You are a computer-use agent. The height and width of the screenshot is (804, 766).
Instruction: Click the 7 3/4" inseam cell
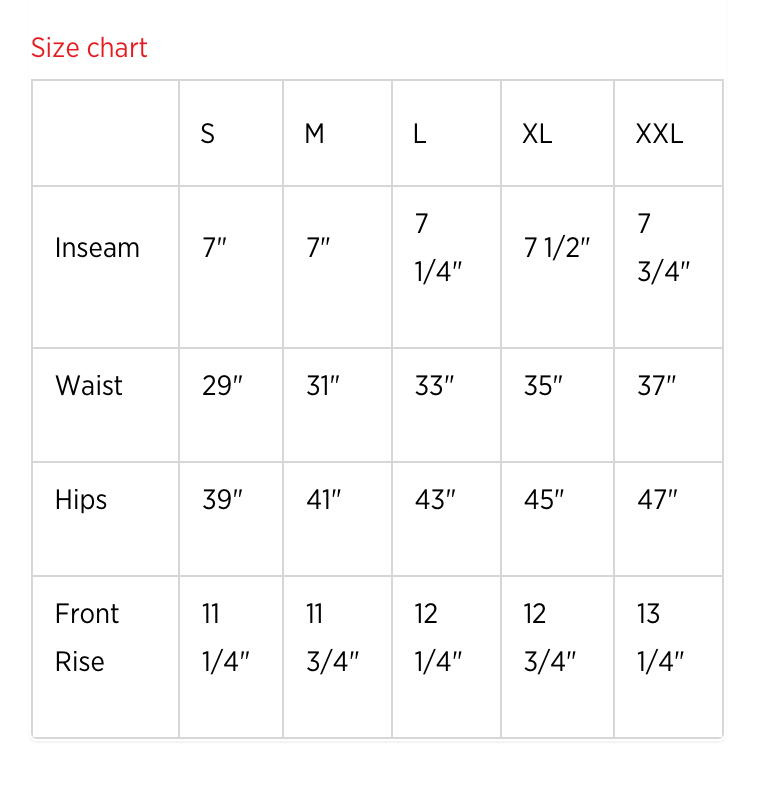pyautogui.click(x=663, y=248)
